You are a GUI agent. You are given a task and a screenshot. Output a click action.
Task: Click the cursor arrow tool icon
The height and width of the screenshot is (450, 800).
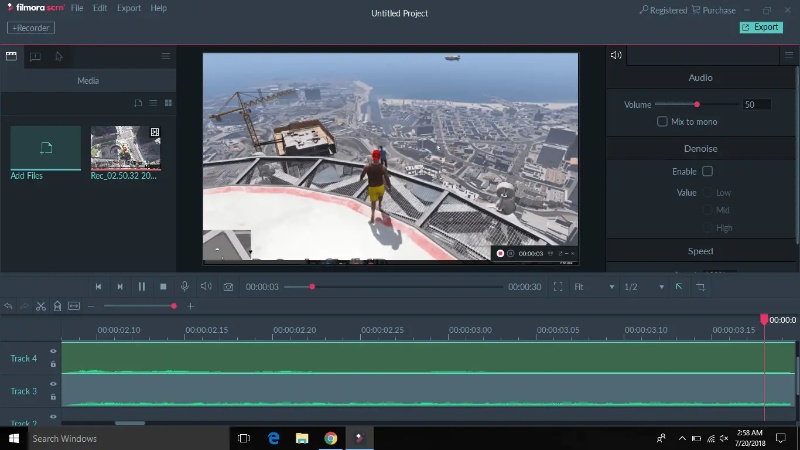pos(679,287)
